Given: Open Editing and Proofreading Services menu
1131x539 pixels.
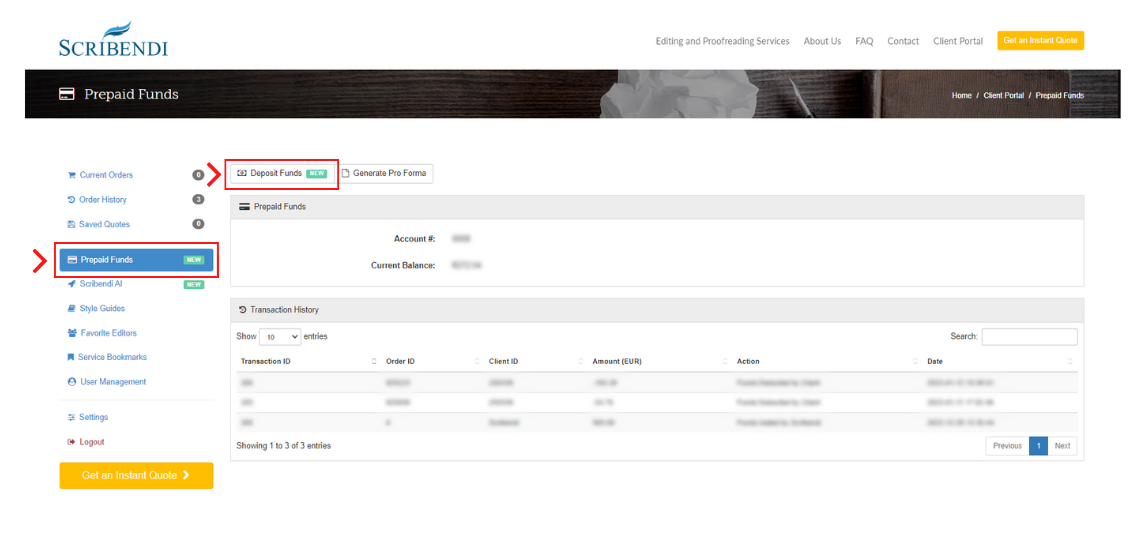Looking at the screenshot, I should [x=722, y=41].
